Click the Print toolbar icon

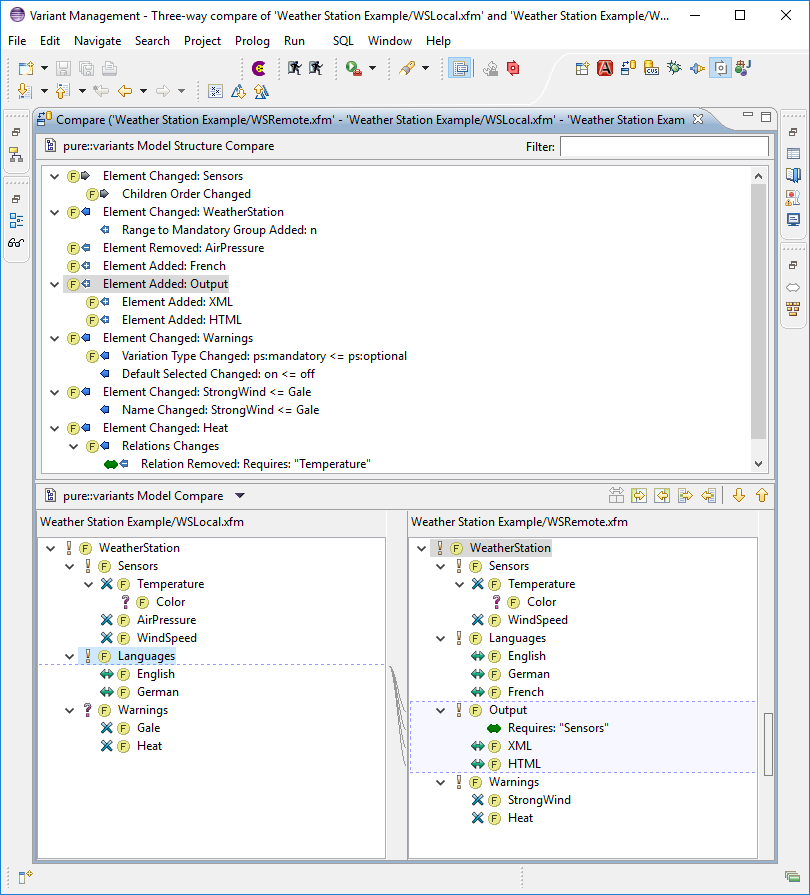point(109,68)
